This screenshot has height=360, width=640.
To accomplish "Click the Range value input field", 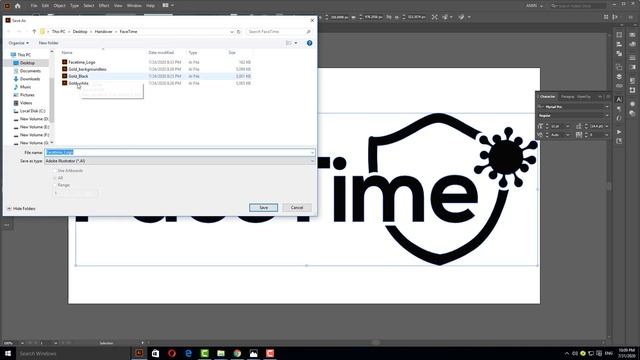I will click(x=76, y=193).
